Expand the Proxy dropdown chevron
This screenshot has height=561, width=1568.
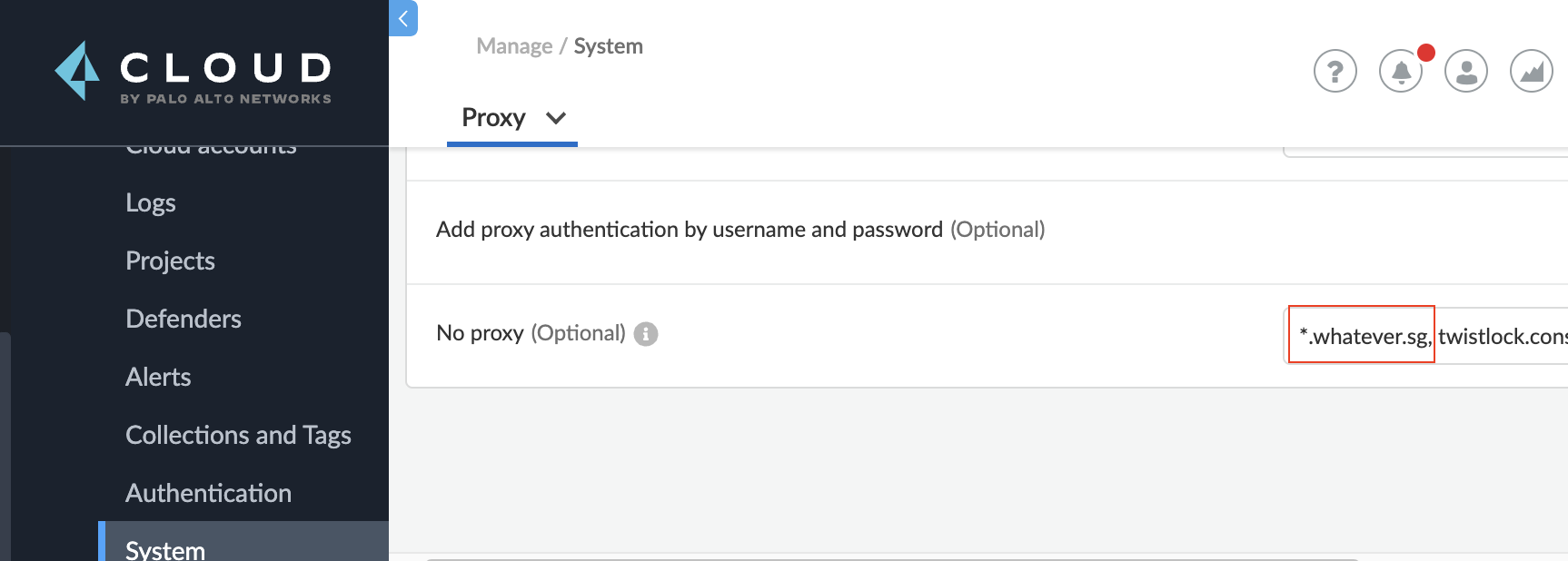[x=556, y=118]
